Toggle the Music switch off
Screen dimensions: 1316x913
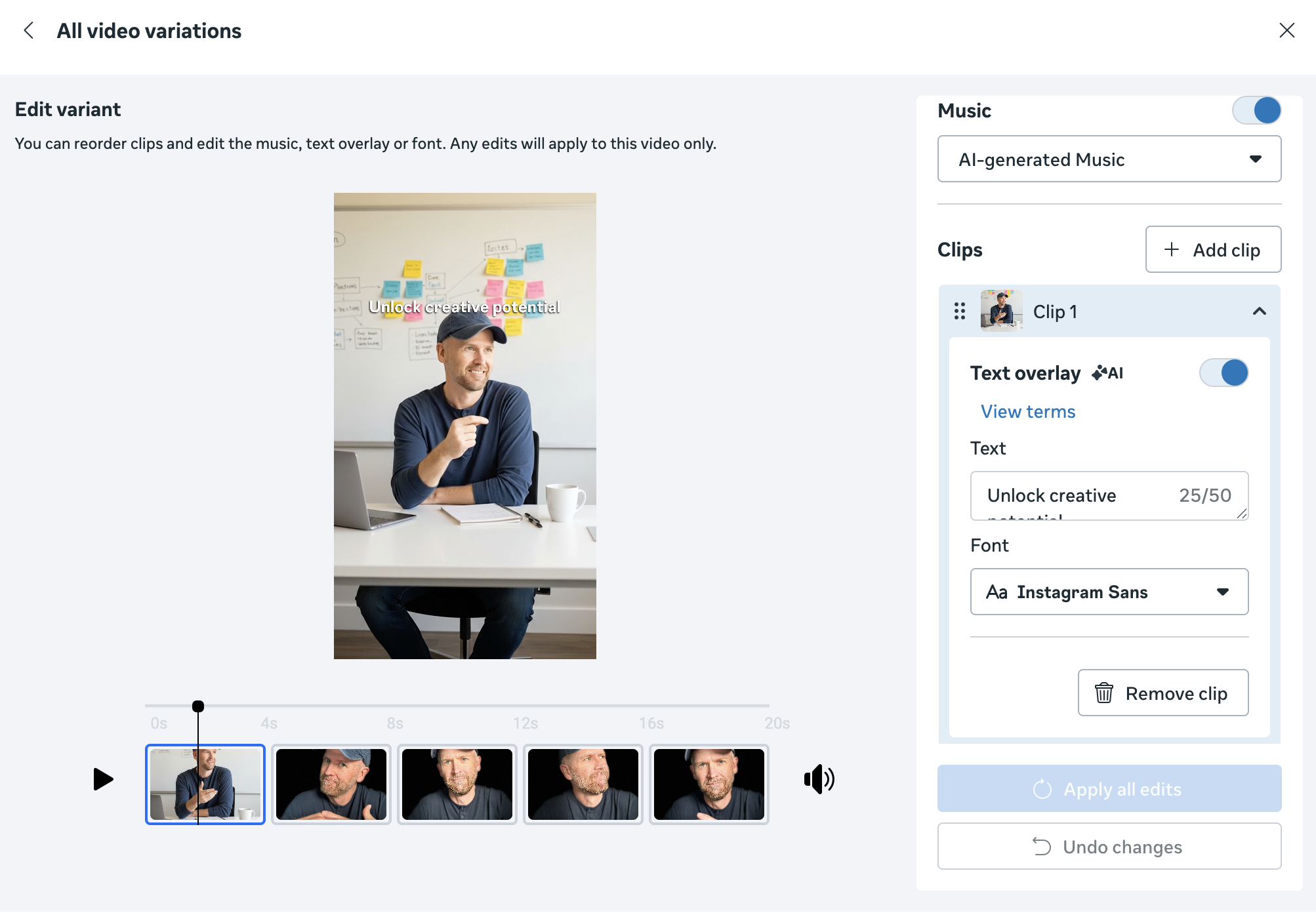pos(1256,110)
